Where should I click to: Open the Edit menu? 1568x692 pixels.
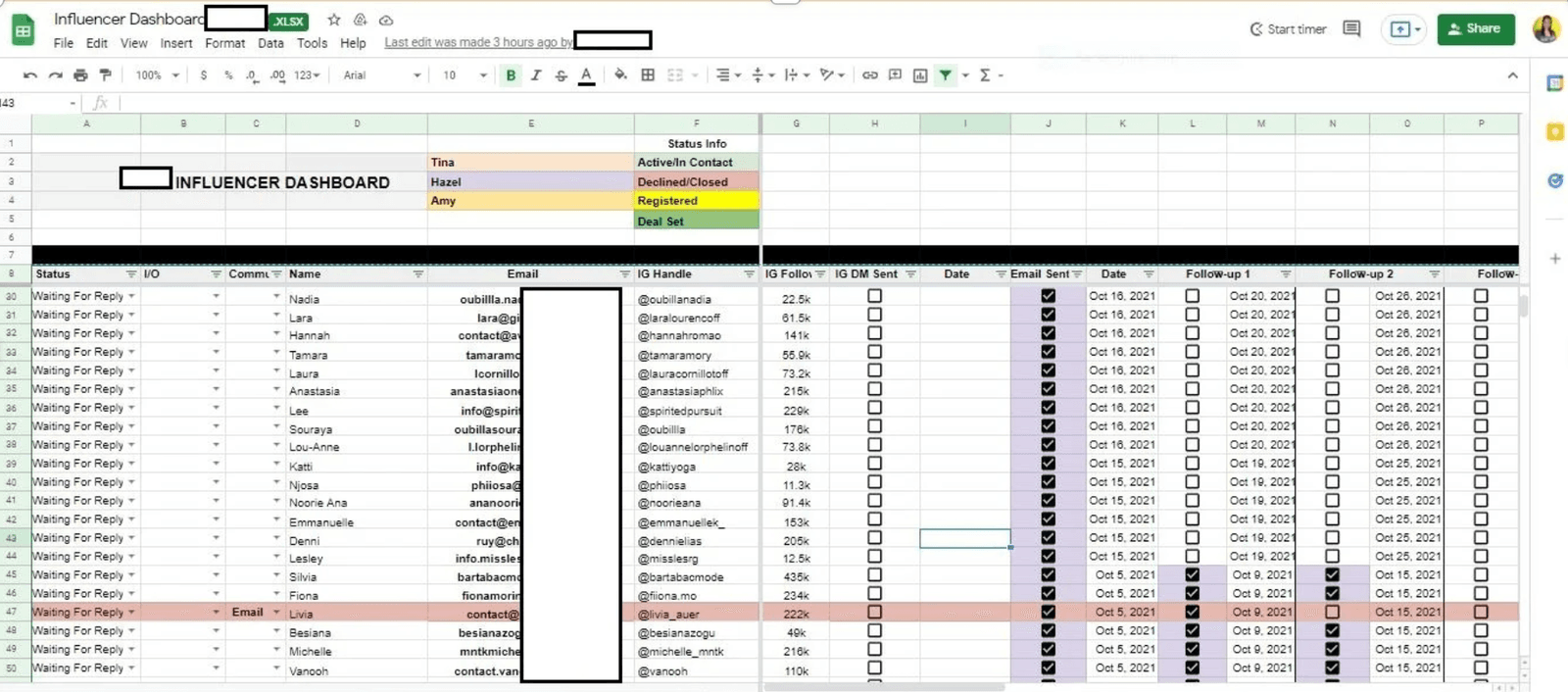point(97,43)
